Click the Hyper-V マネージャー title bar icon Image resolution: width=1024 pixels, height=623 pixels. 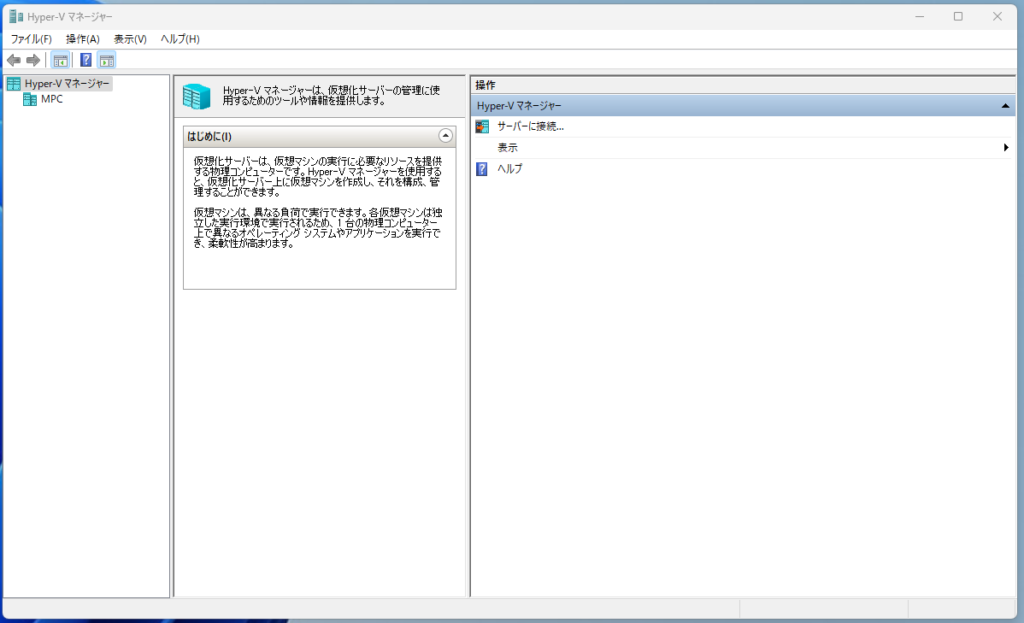[16, 16]
